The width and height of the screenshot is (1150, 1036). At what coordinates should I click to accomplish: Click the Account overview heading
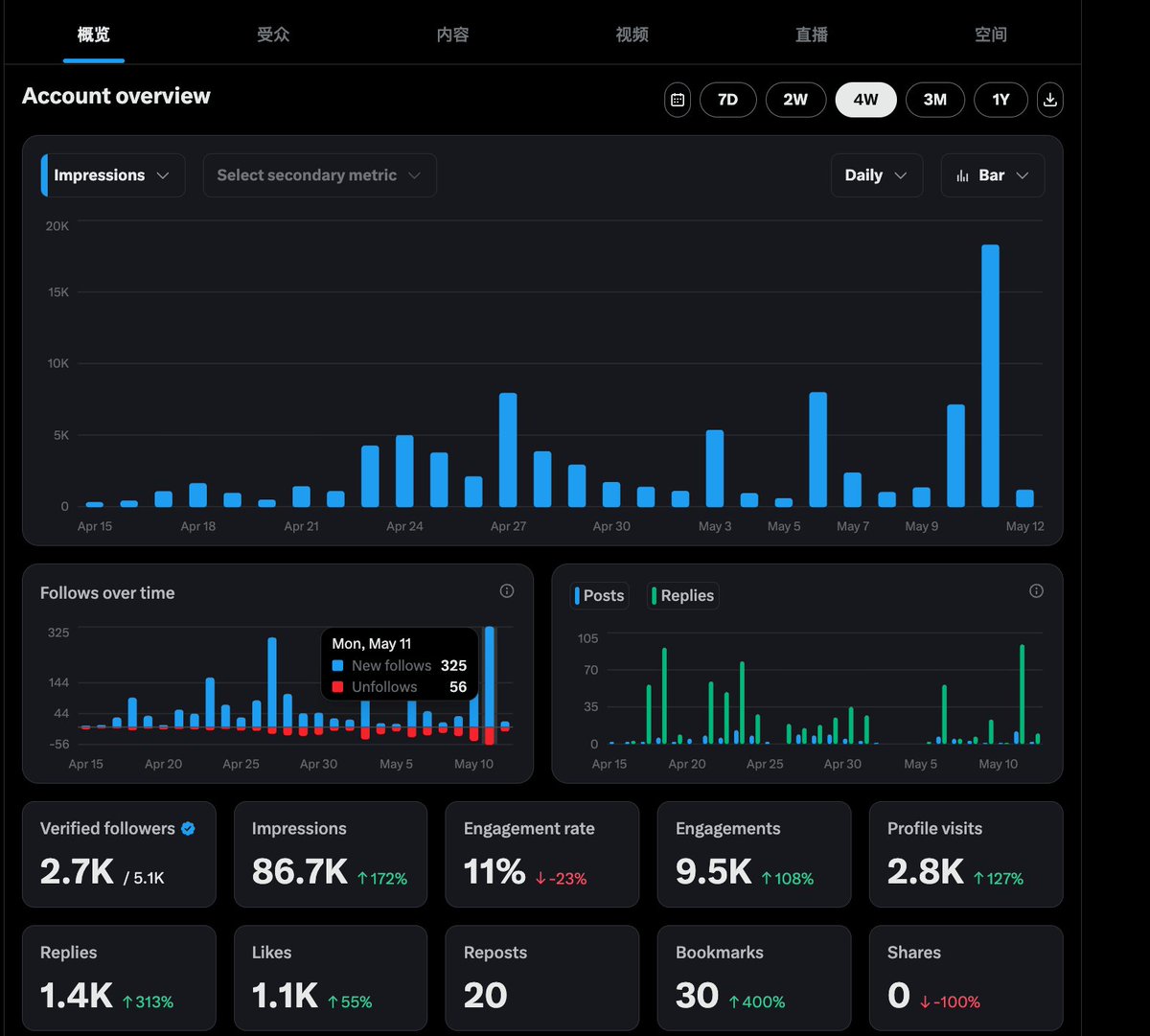click(x=116, y=96)
